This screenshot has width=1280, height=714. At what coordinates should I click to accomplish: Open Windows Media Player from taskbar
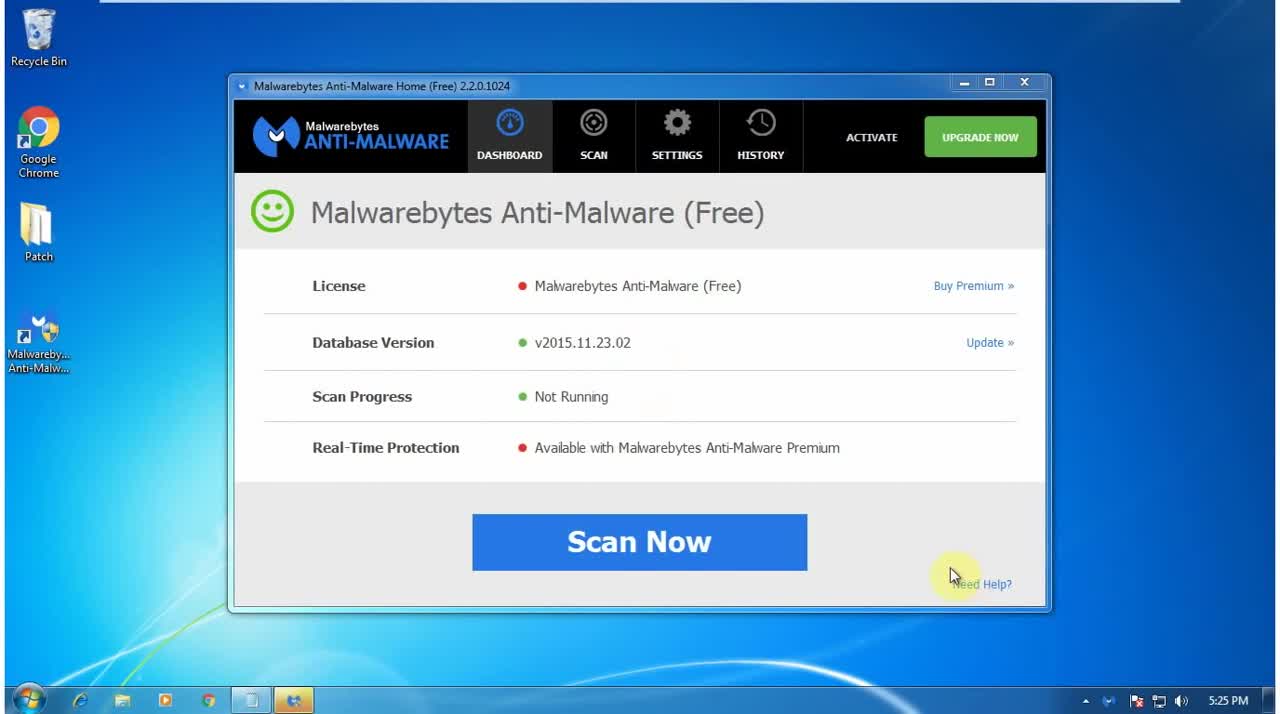coord(166,701)
